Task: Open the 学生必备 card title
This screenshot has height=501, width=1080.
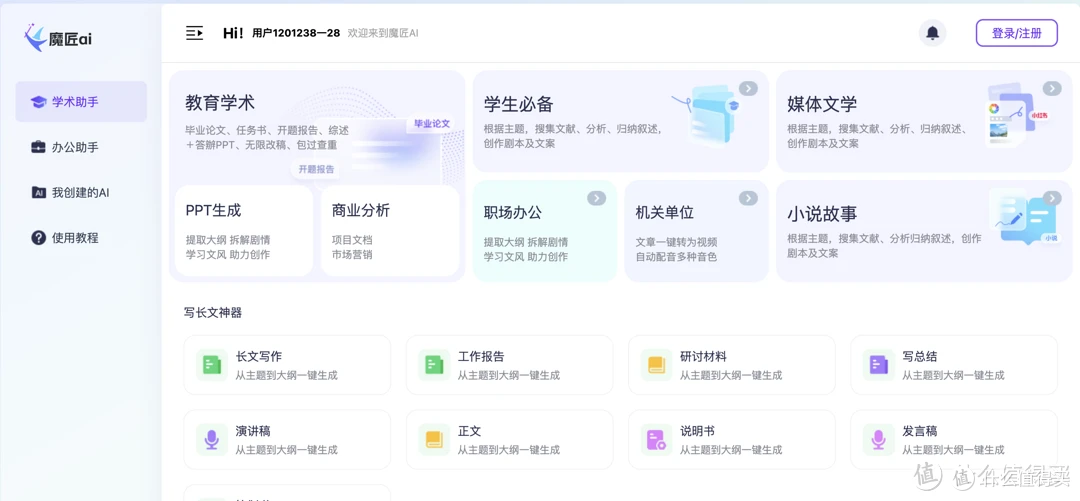Action: pyautogui.click(x=519, y=104)
